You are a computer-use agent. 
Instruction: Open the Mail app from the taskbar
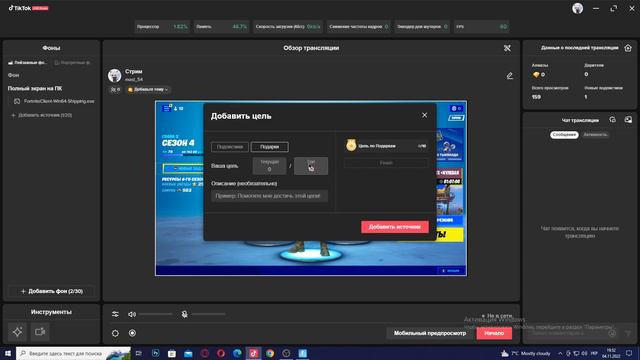pos(188,353)
